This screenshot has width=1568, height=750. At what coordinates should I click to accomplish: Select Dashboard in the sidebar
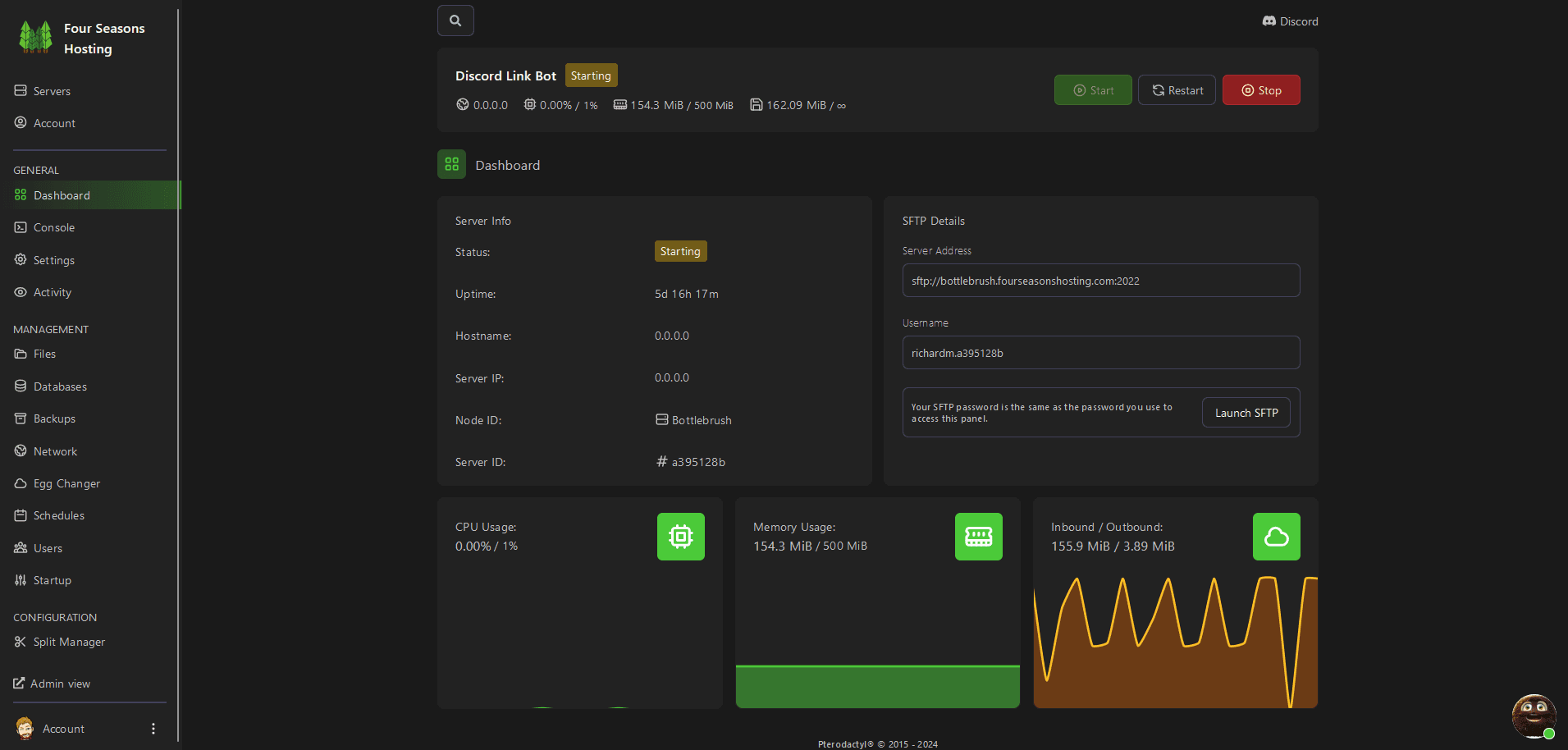pyautogui.click(x=90, y=195)
